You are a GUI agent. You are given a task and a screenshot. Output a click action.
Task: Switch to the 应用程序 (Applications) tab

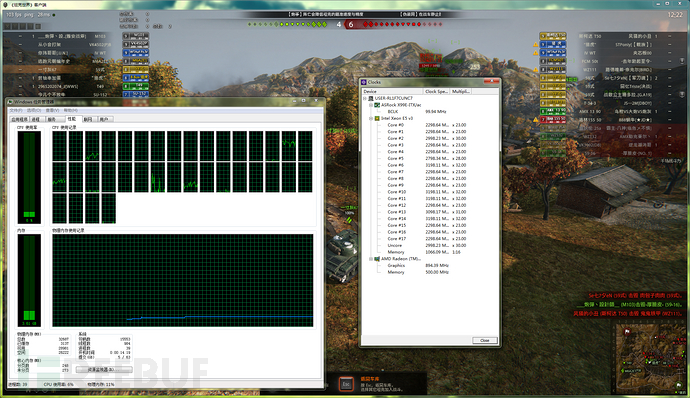click(19, 119)
